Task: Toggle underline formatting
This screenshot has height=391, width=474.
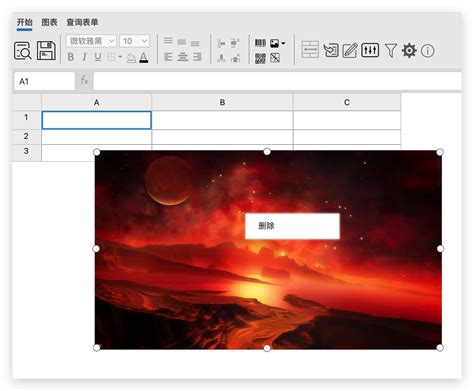Action: point(98,57)
